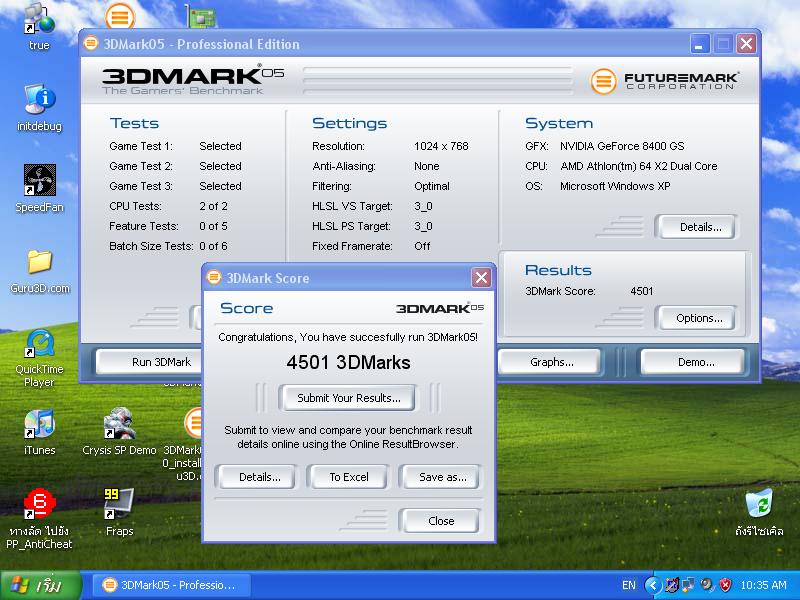Click the Feature Tests 0 of 5 value

213,226
